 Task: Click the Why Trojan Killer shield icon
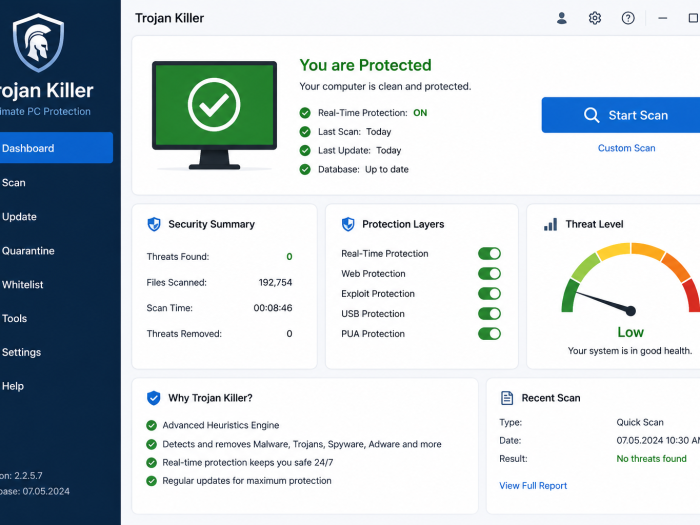(154, 398)
